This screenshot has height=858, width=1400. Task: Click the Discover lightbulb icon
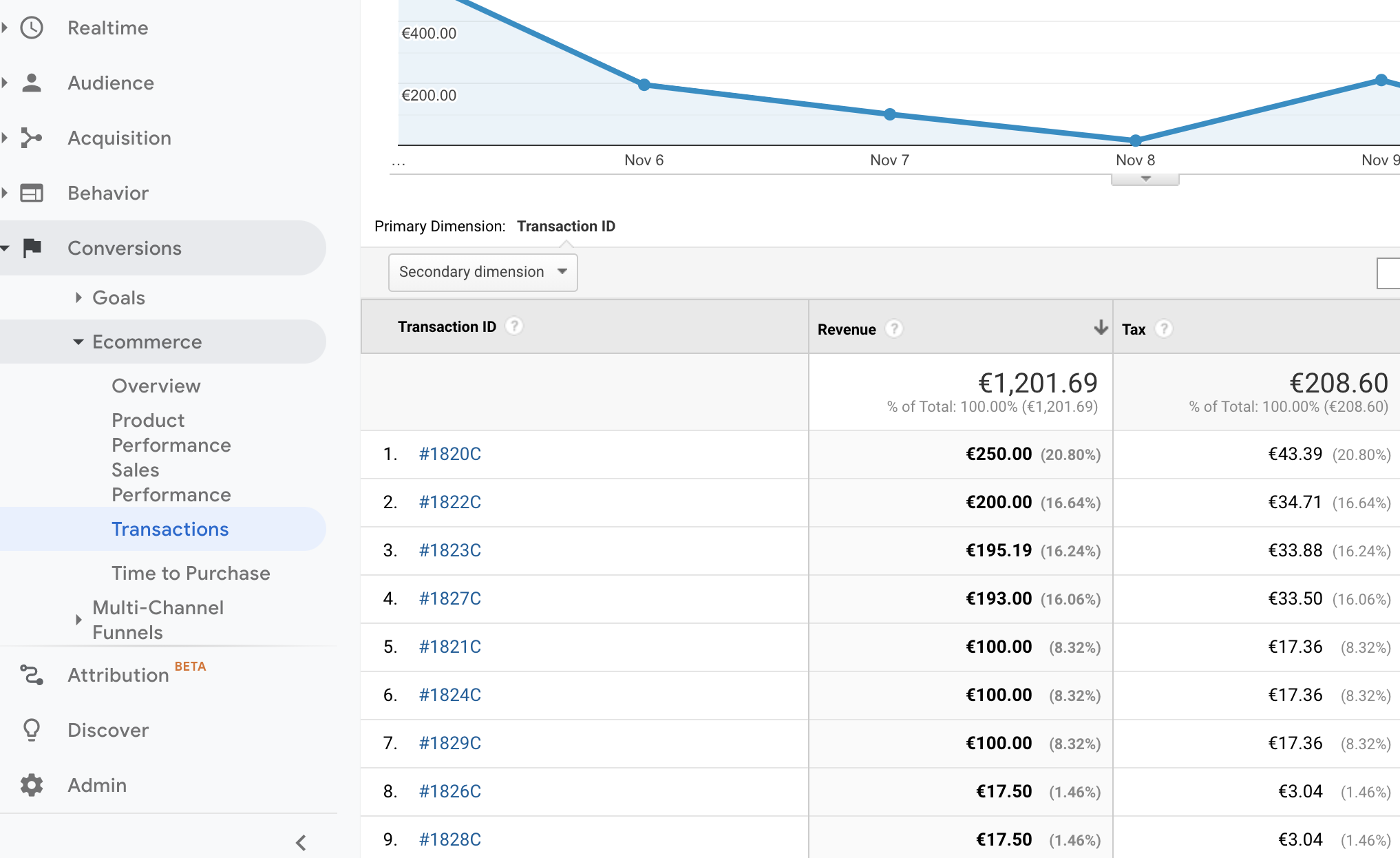[32, 730]
